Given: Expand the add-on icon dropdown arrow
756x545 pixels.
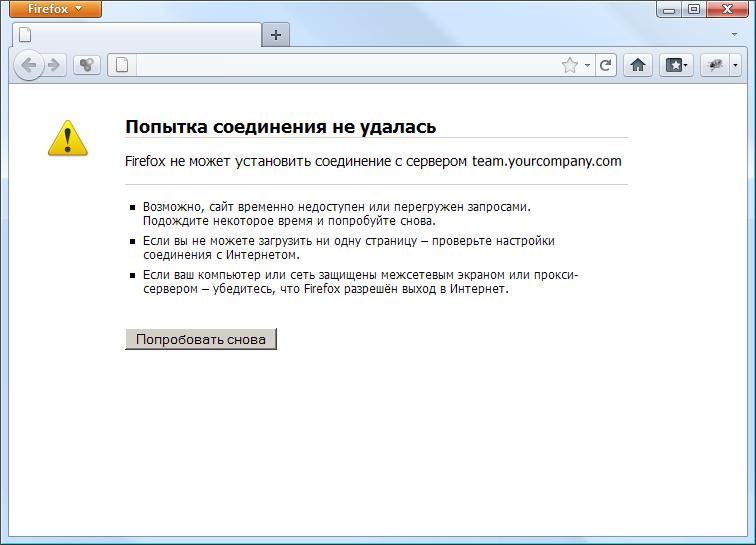Looking at the screenshot, I should (x=735, y=65).
